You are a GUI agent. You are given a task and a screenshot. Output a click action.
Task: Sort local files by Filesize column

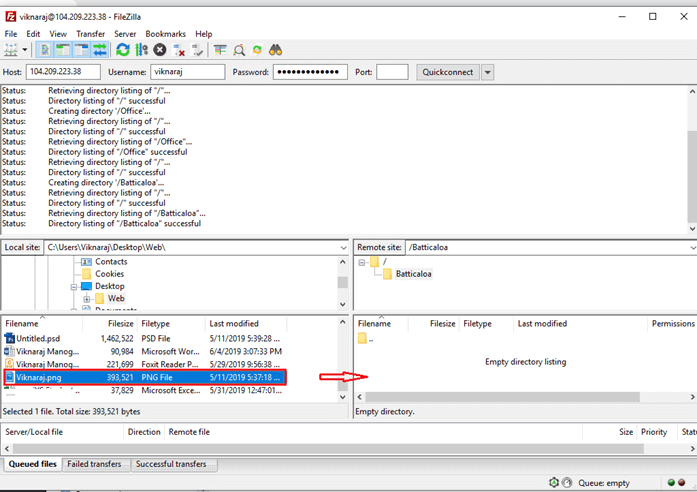pos(110,324)
